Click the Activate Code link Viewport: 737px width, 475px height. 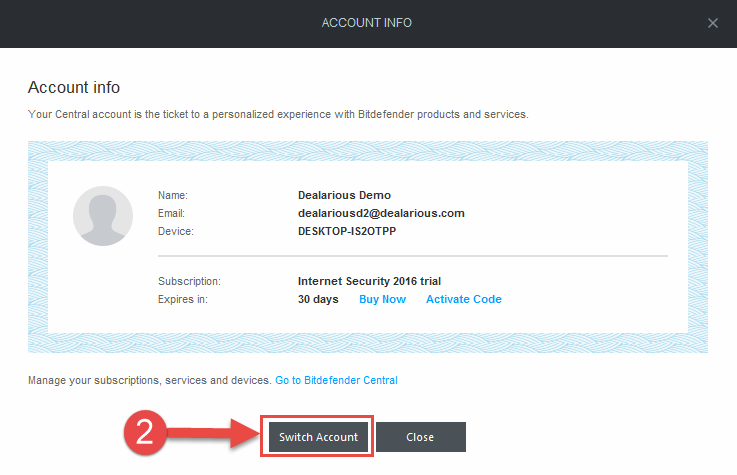[463, 299]
